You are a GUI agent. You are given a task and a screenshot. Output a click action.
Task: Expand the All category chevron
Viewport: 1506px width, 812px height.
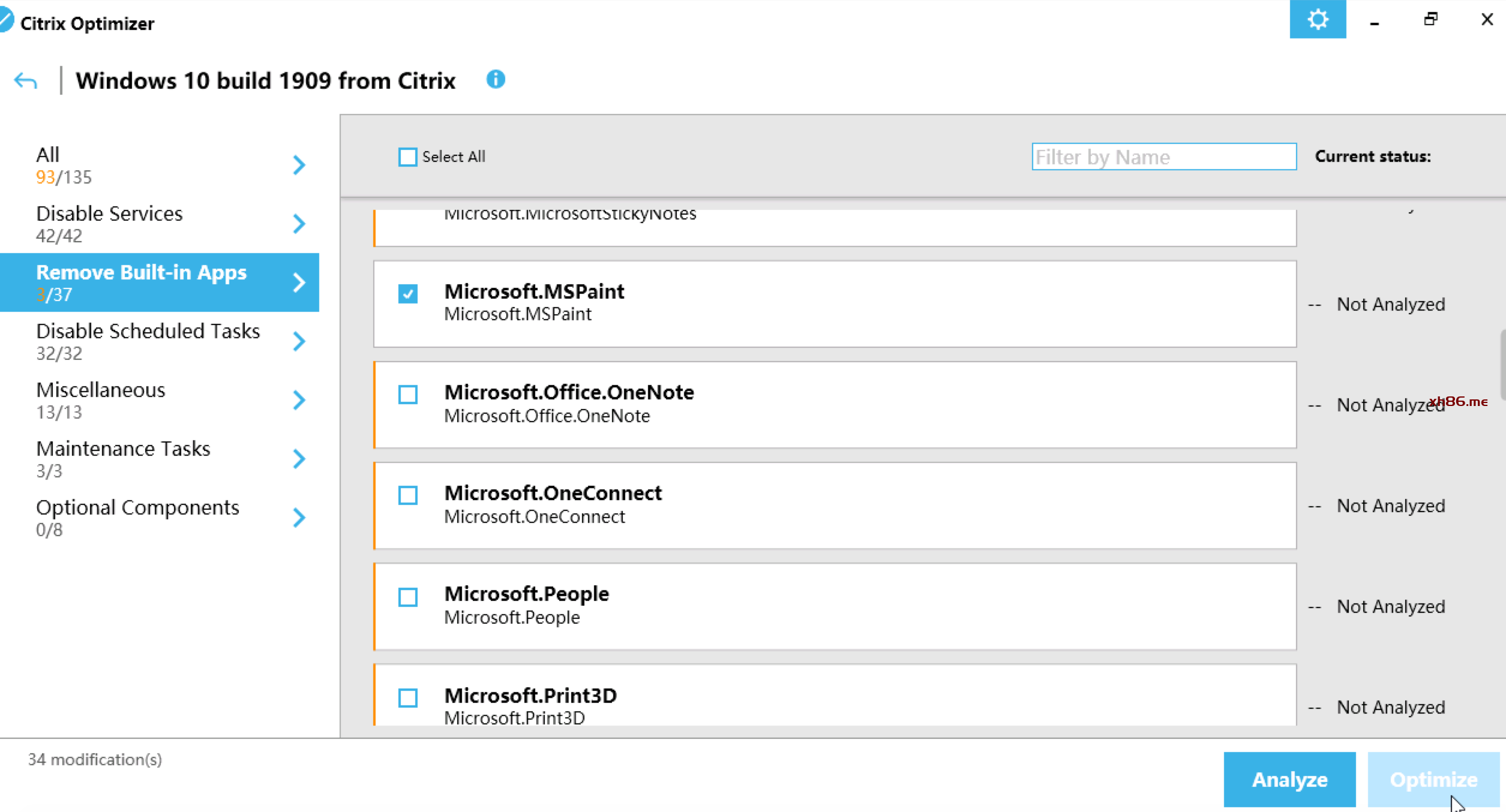tap(299, 165)
